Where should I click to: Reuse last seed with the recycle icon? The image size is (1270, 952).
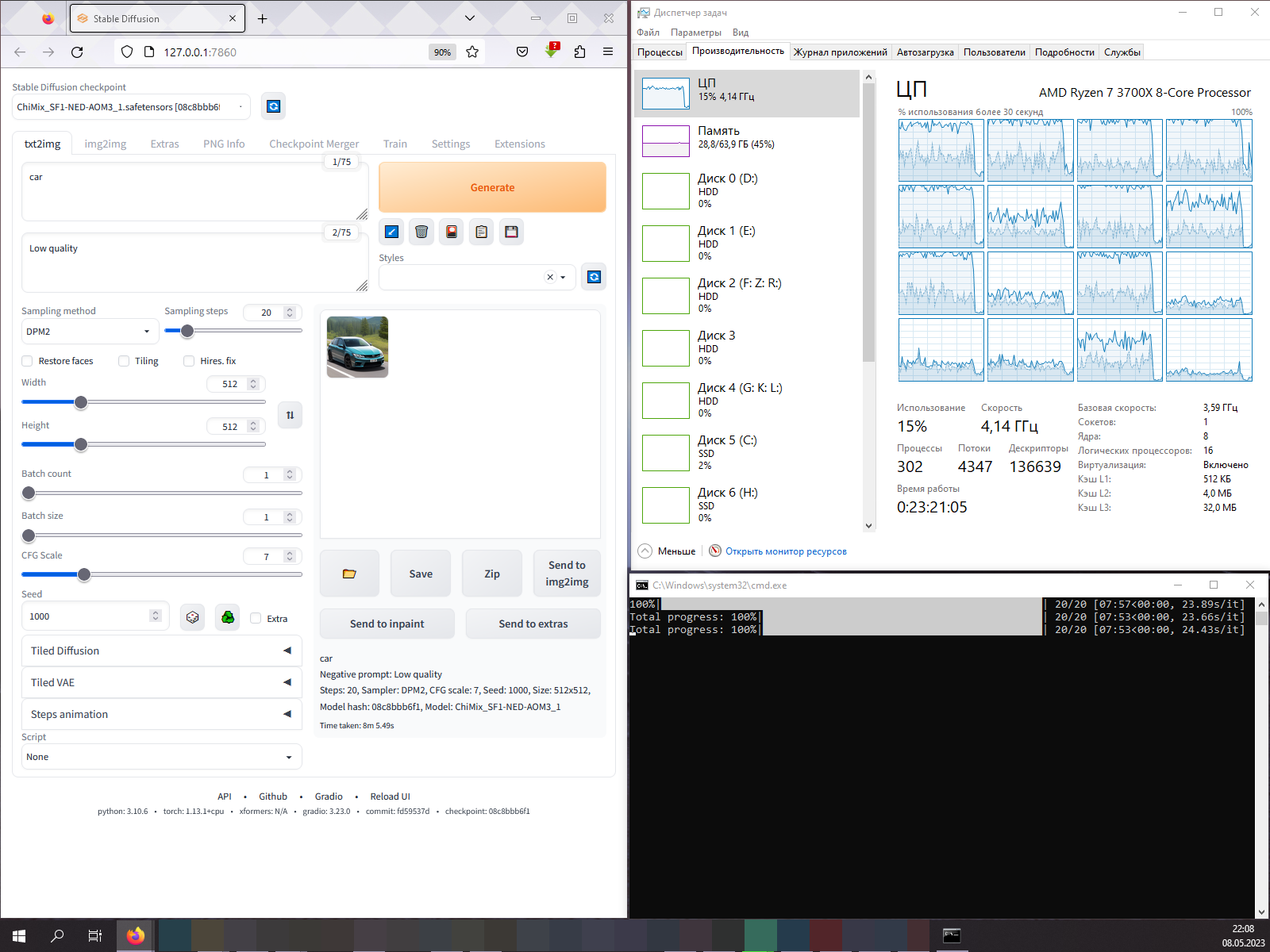pos(228,617)
